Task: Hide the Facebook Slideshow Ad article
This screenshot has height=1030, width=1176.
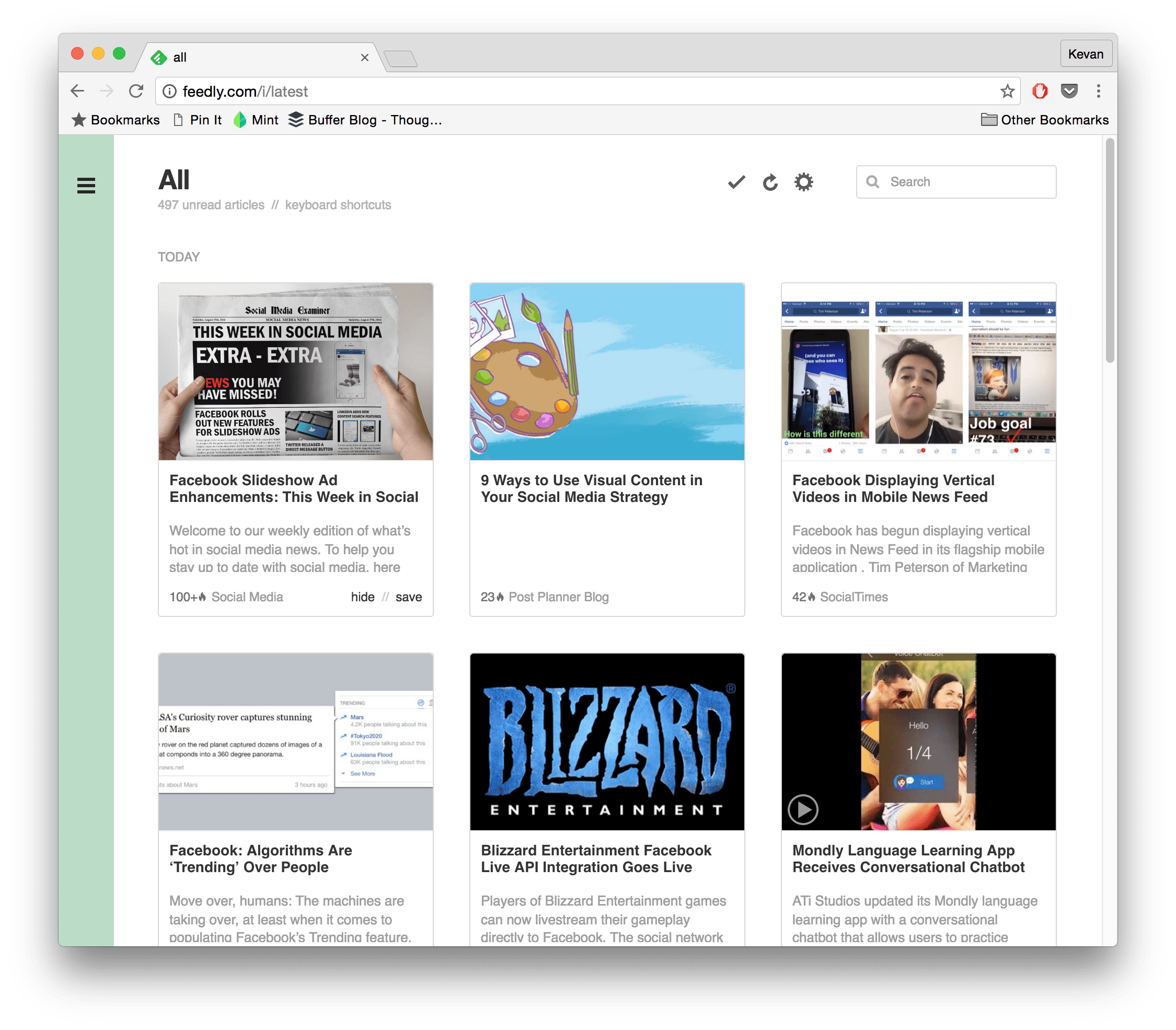Action: tap(363, 597)
